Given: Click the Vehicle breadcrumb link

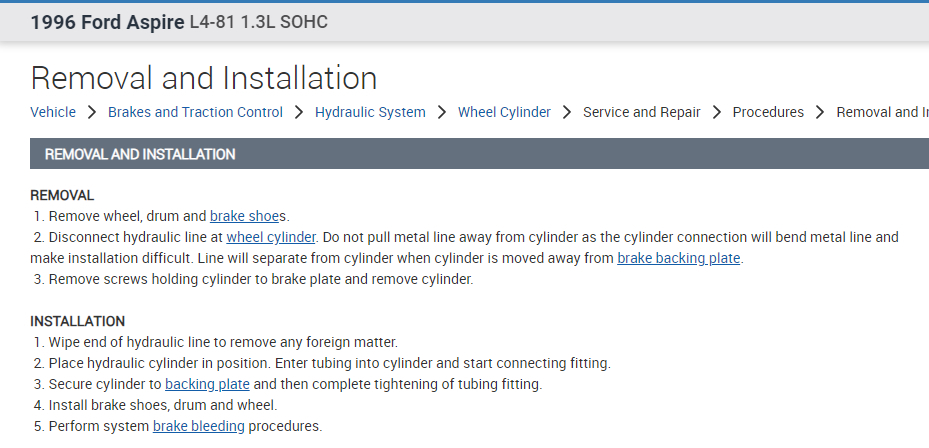Looking at the screenshot, I should pos(53,112).
